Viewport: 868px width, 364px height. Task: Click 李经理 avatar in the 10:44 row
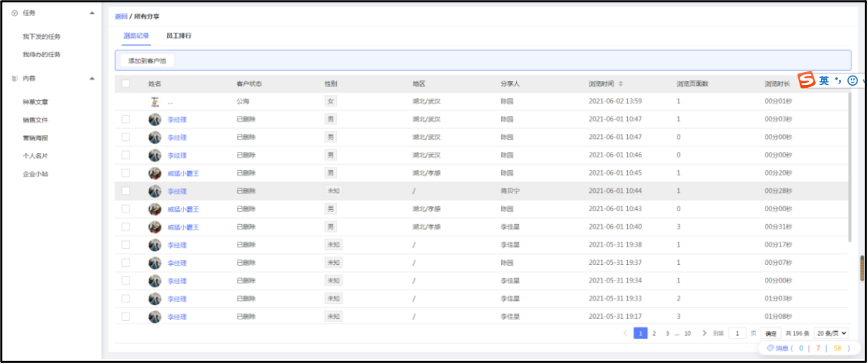point(155,191)
